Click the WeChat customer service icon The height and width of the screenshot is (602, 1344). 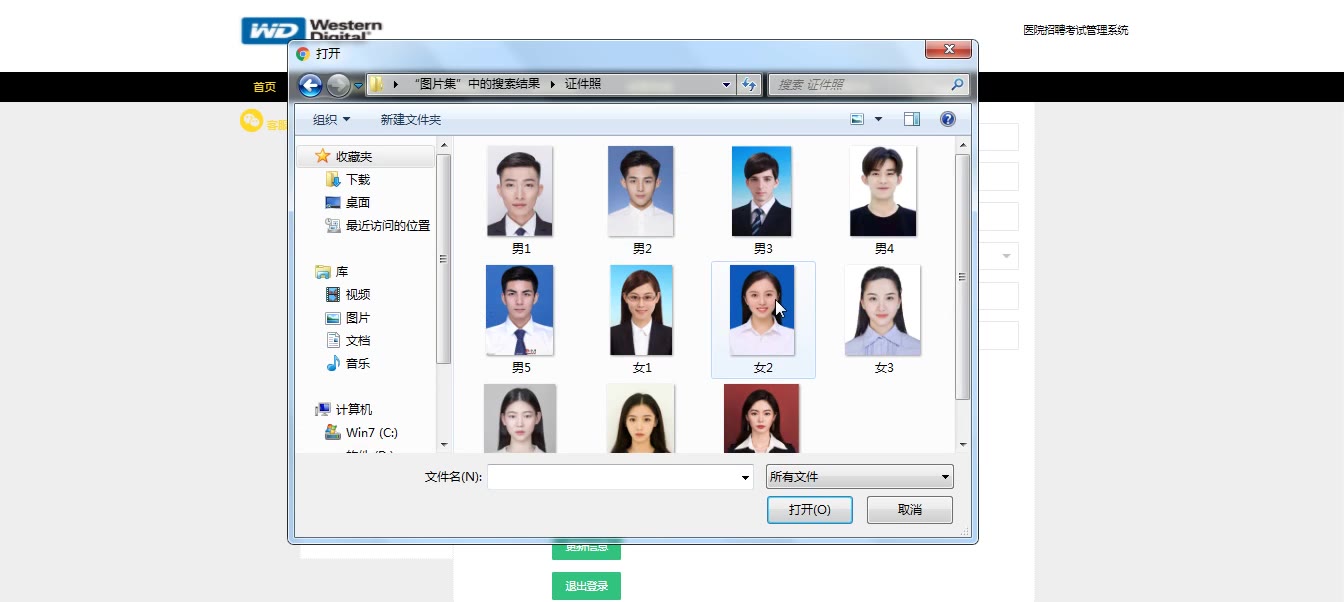pos(251,121)
